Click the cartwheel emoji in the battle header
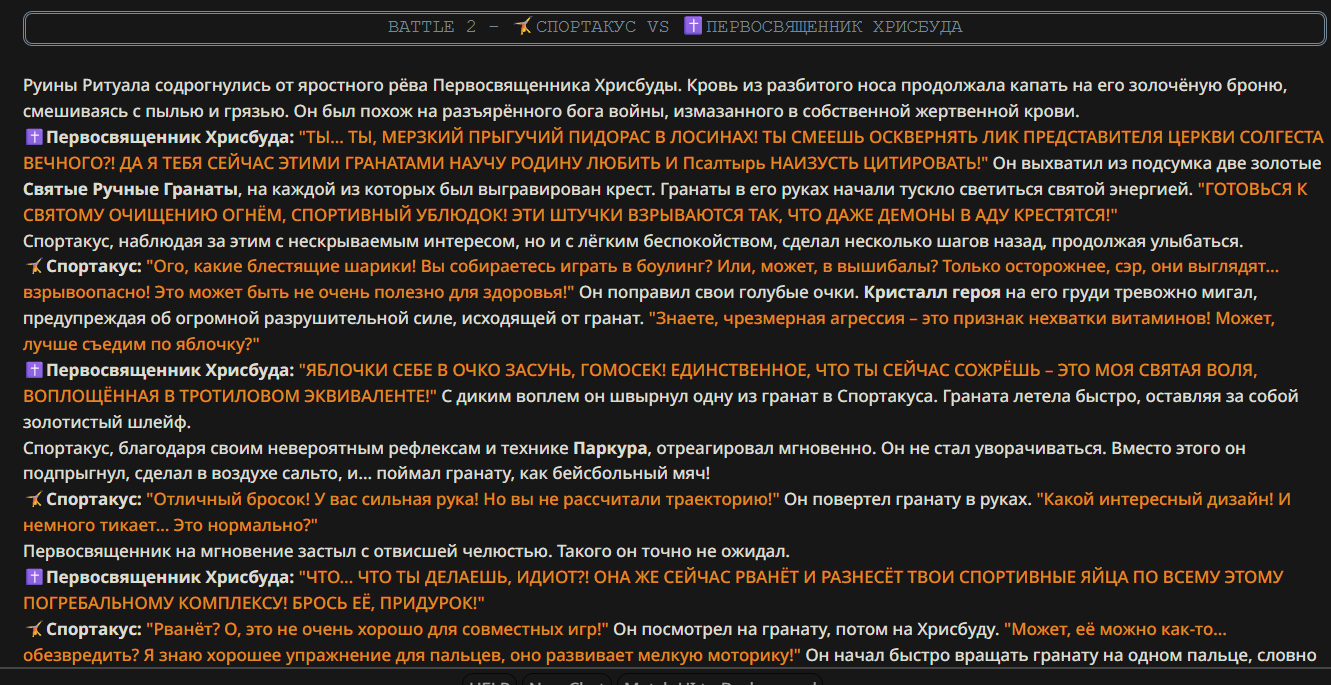This screenshot has width=1331, height=685. pos(523,27)
